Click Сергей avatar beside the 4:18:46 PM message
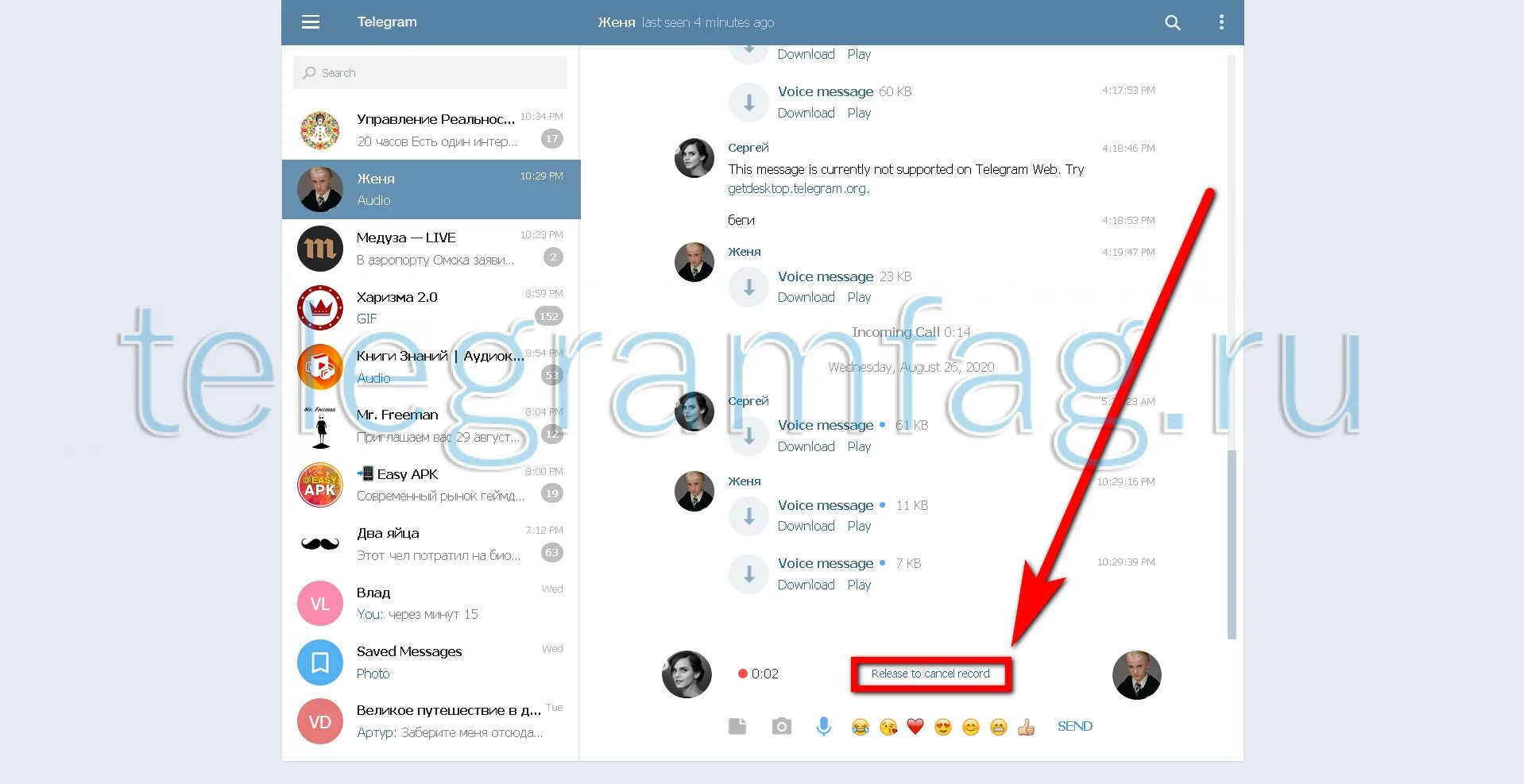The width and height of the screenshot is (1524, 784). point(694,157)
